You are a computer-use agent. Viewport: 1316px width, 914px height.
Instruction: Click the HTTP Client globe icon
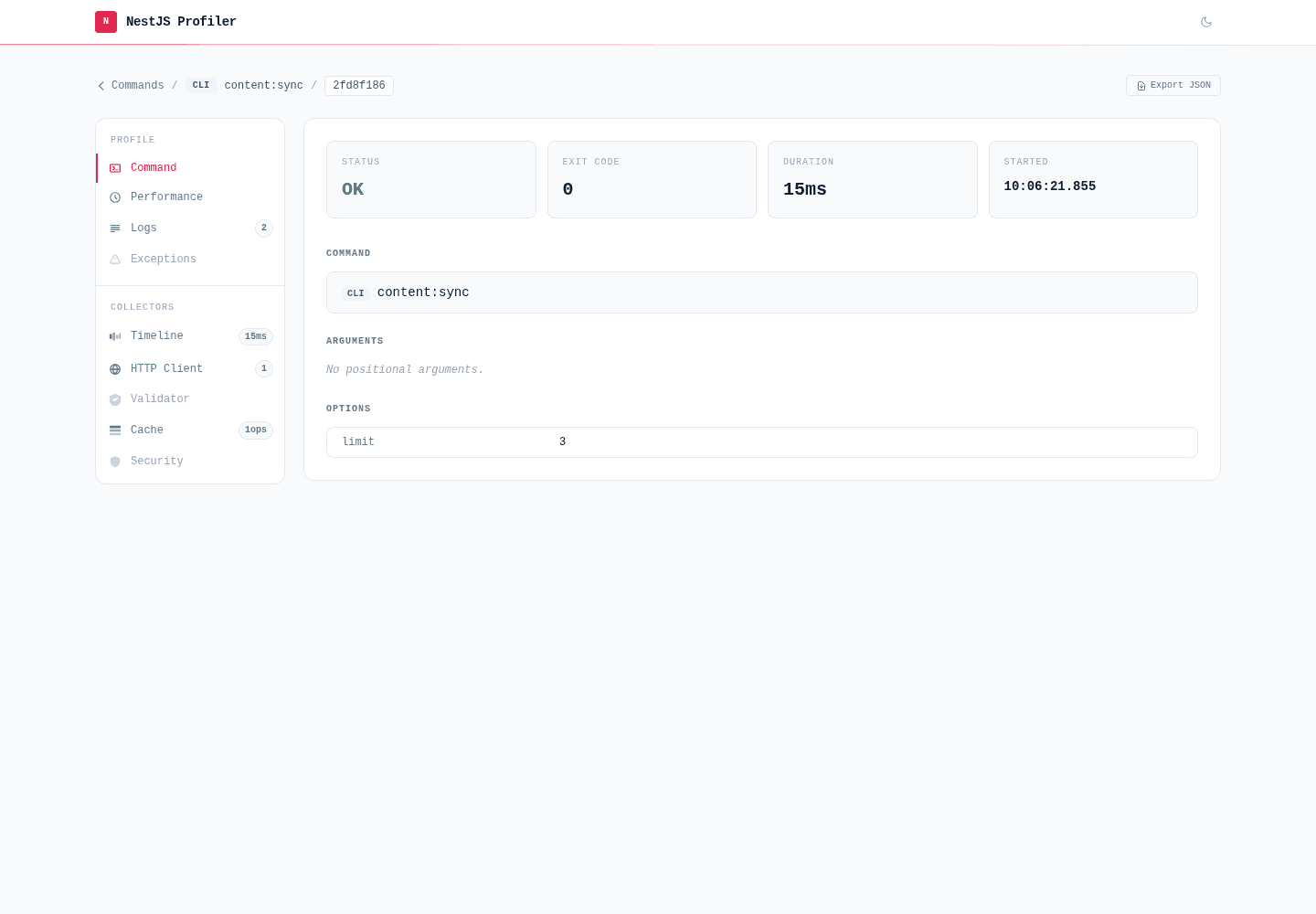pos(115,369)
